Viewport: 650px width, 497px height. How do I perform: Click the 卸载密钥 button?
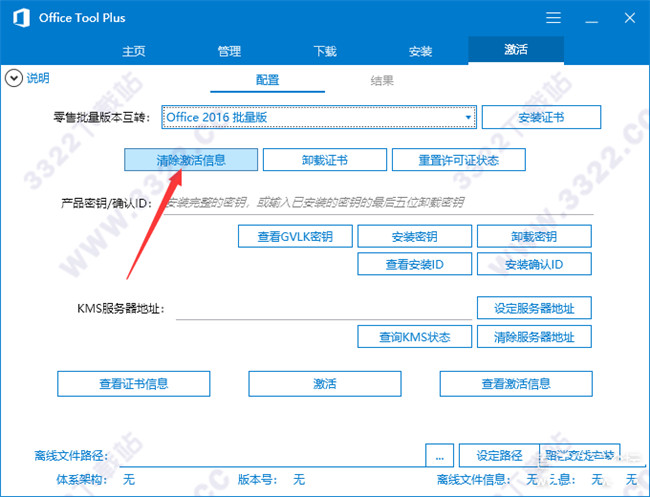(534, 236)
